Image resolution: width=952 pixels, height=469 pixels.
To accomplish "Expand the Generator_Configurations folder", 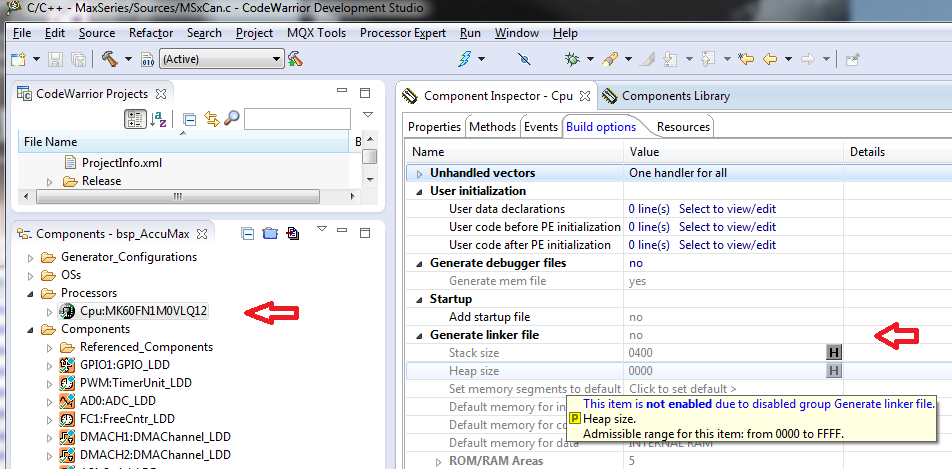I will click(30, 258).
